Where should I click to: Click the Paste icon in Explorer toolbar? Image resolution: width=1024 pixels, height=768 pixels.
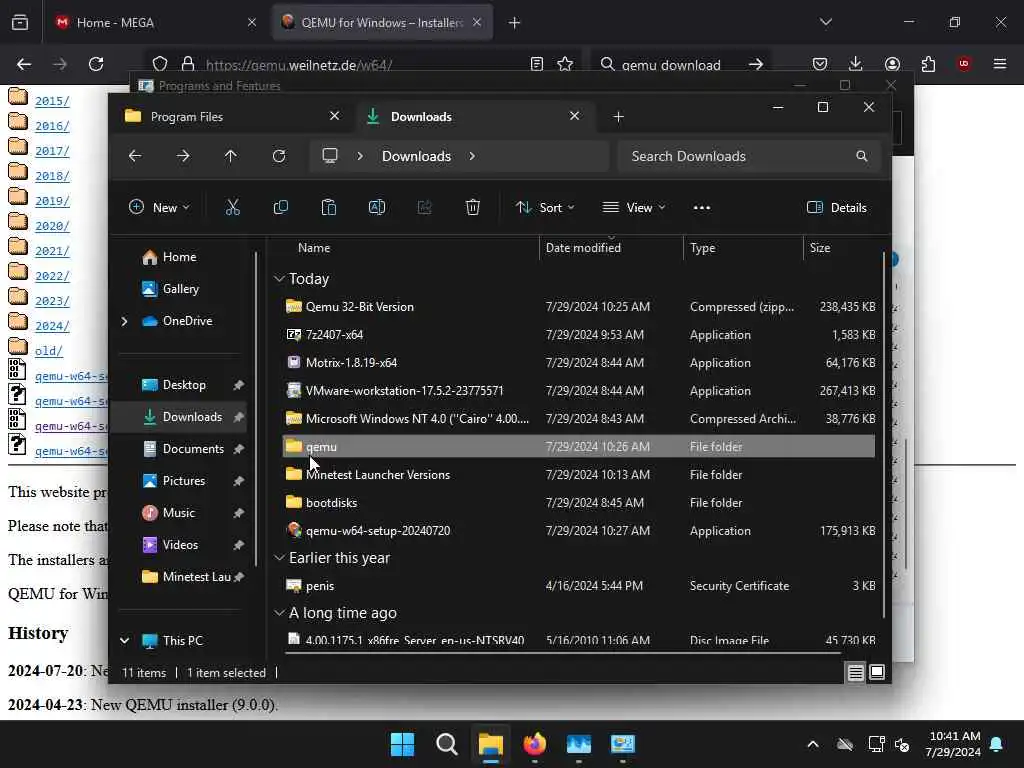tap(328, 208)
